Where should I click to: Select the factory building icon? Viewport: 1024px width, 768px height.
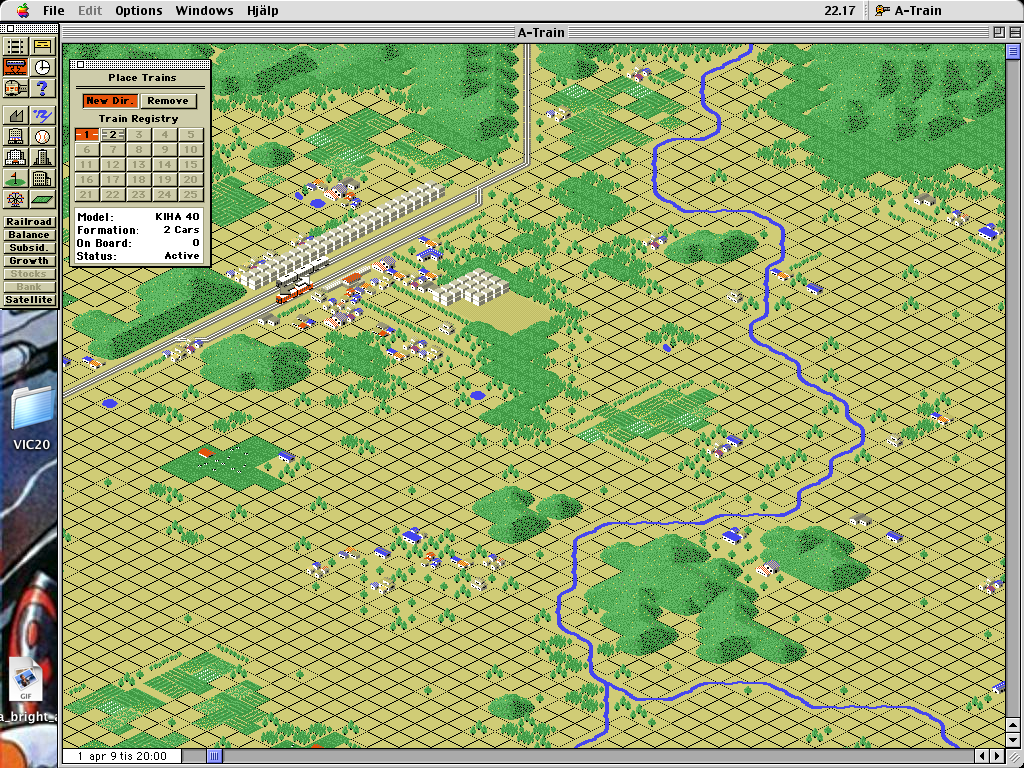(15, 116)
